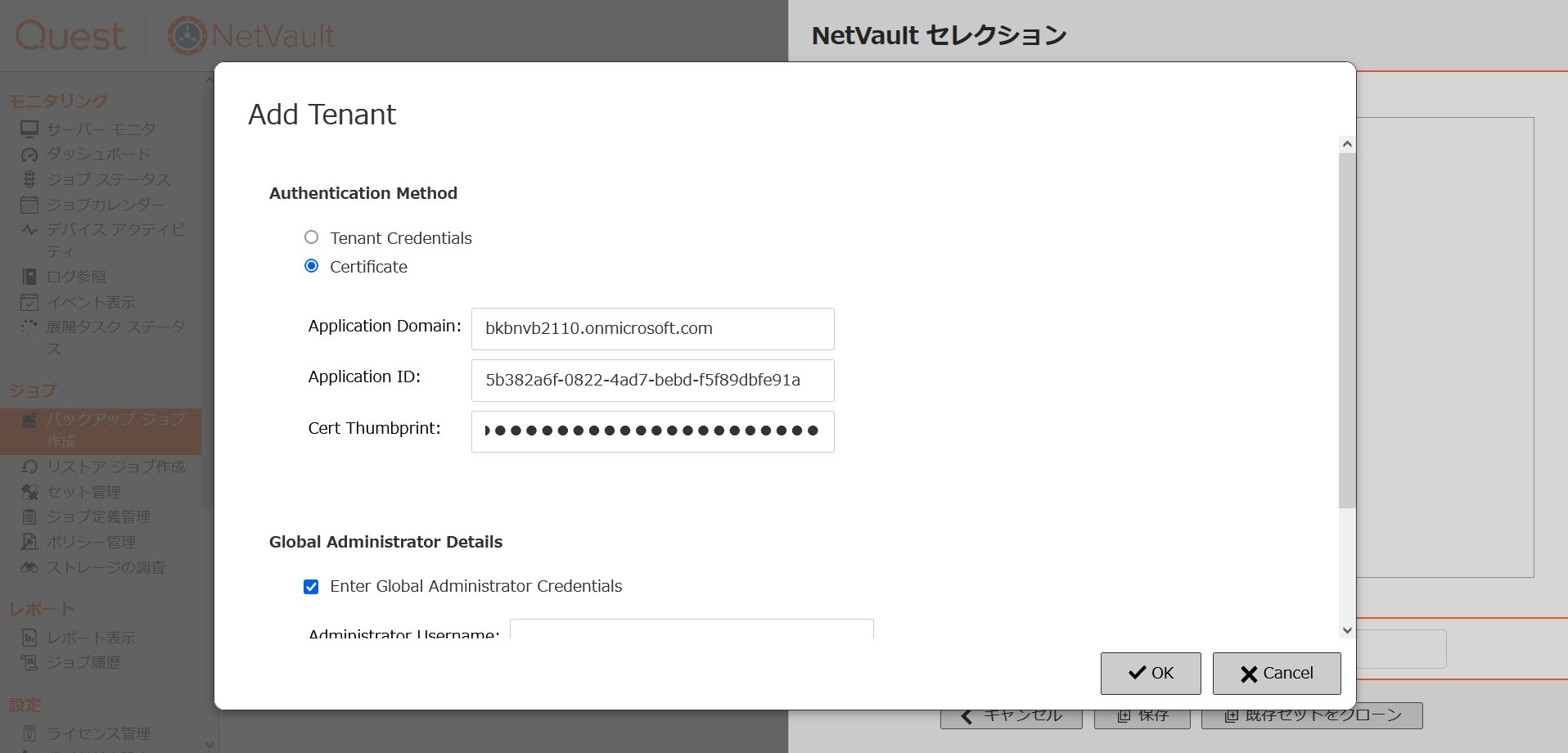
Task: Click the Global Administrator Details heading
Action: [x=386, y=542]
